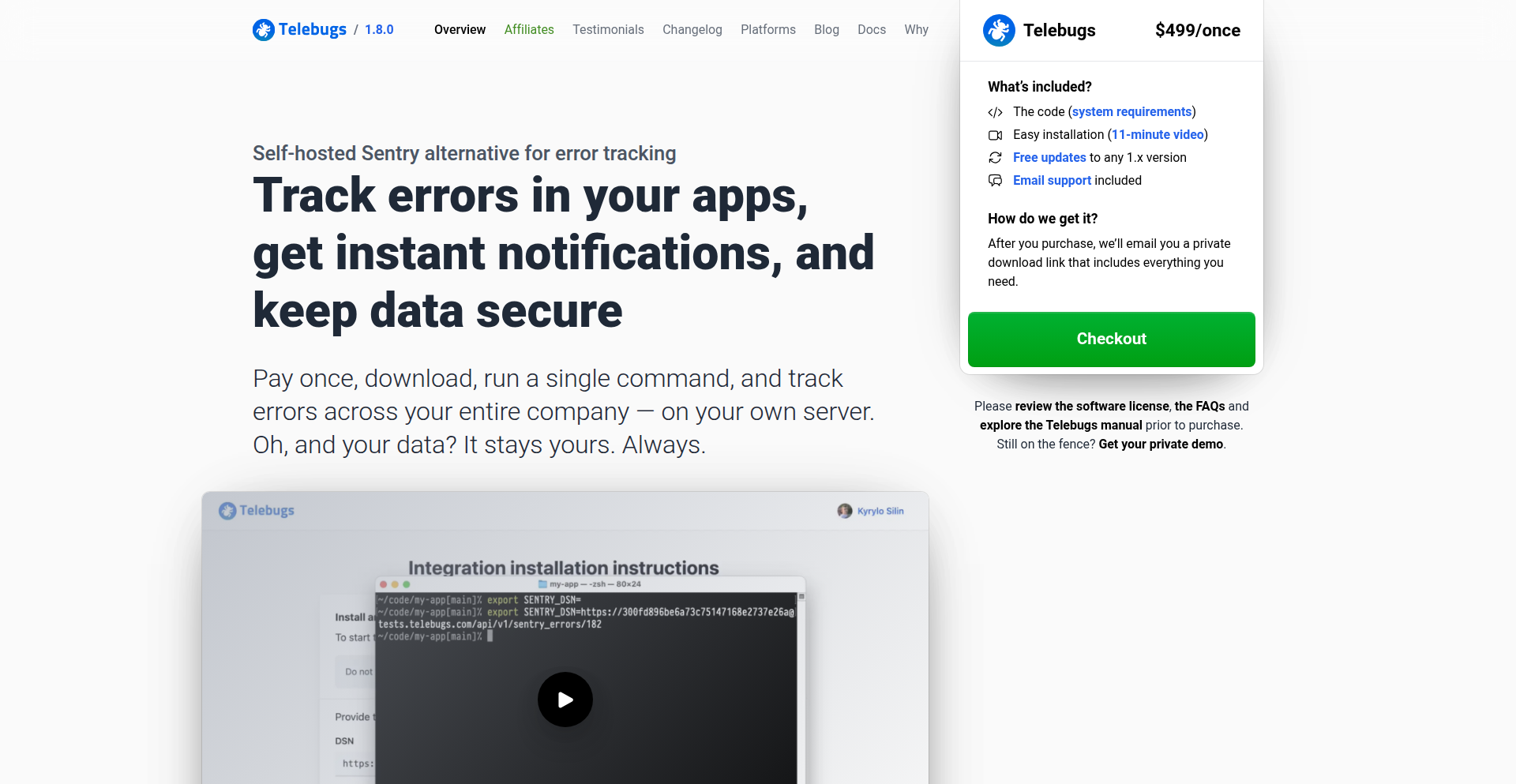The image size is (1516, 784).
Task: Open the Email support link
Action: tap(1051, 180)
